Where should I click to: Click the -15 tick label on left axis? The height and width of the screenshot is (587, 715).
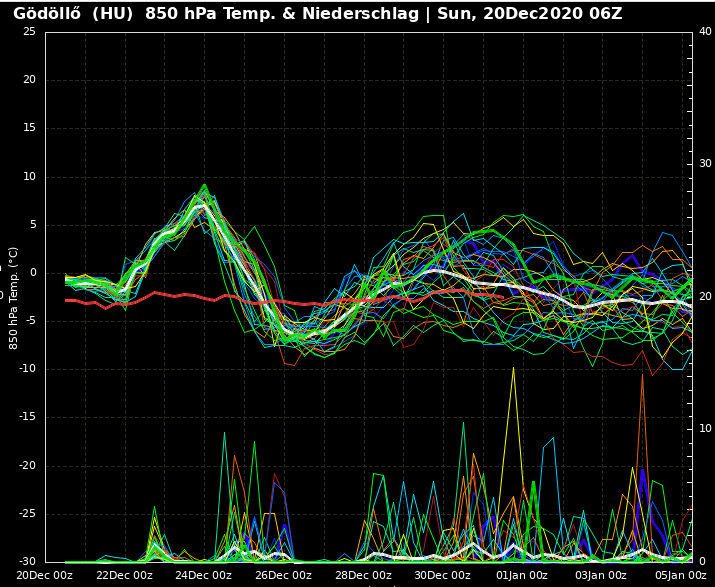pyautogui.click(x=27, y=417)
